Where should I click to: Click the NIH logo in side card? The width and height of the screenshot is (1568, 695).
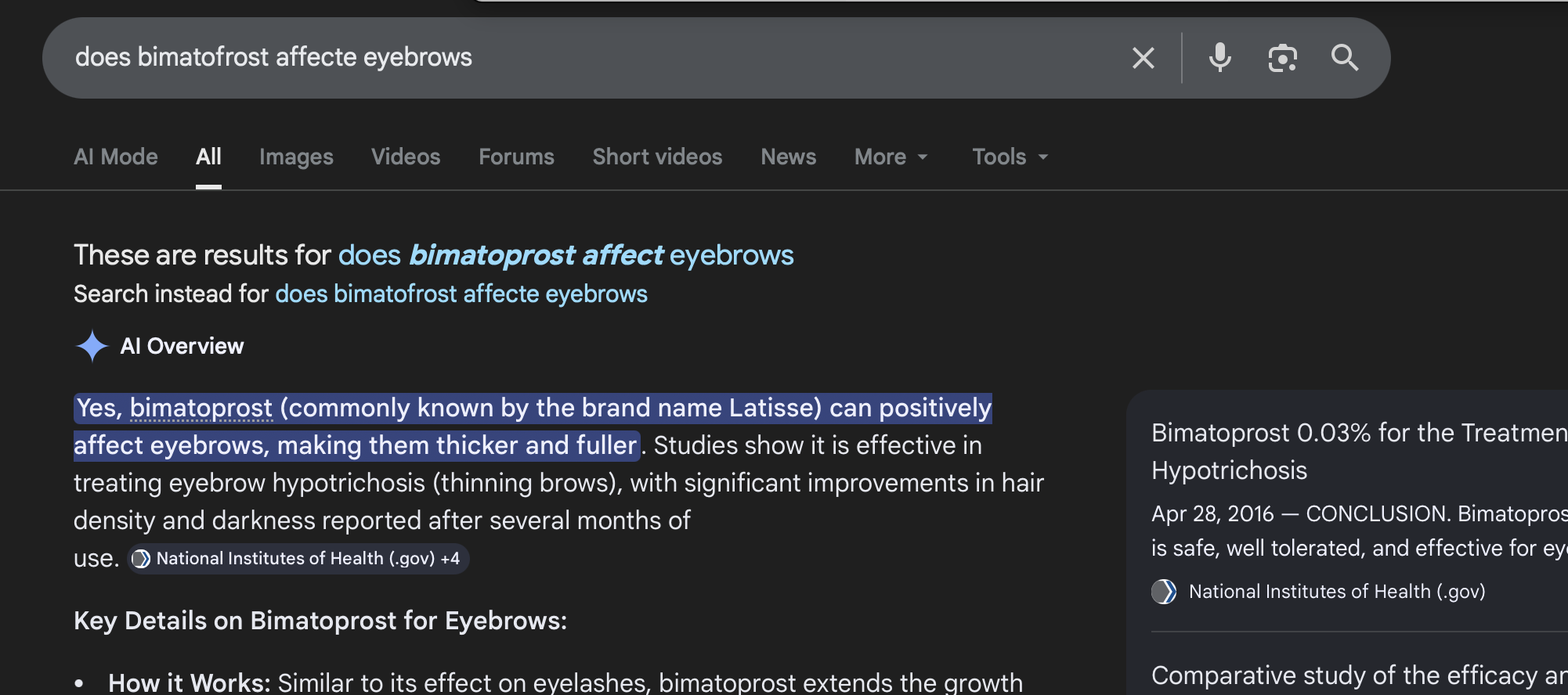pyautogui.click(x=1164, y=592)
